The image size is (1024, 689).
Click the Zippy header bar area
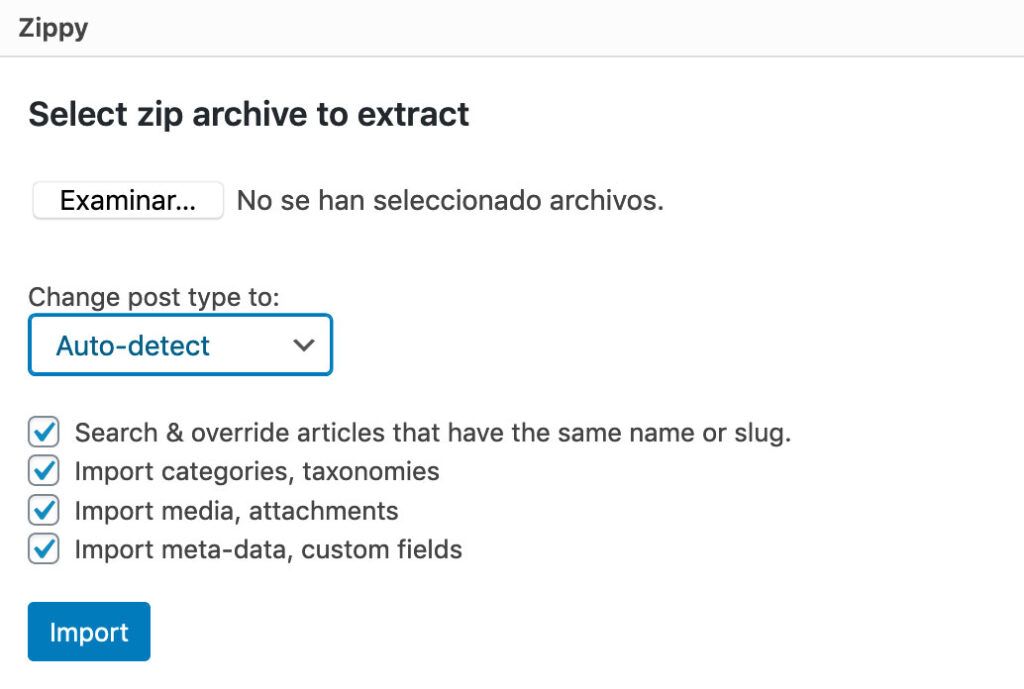(512, 28)
